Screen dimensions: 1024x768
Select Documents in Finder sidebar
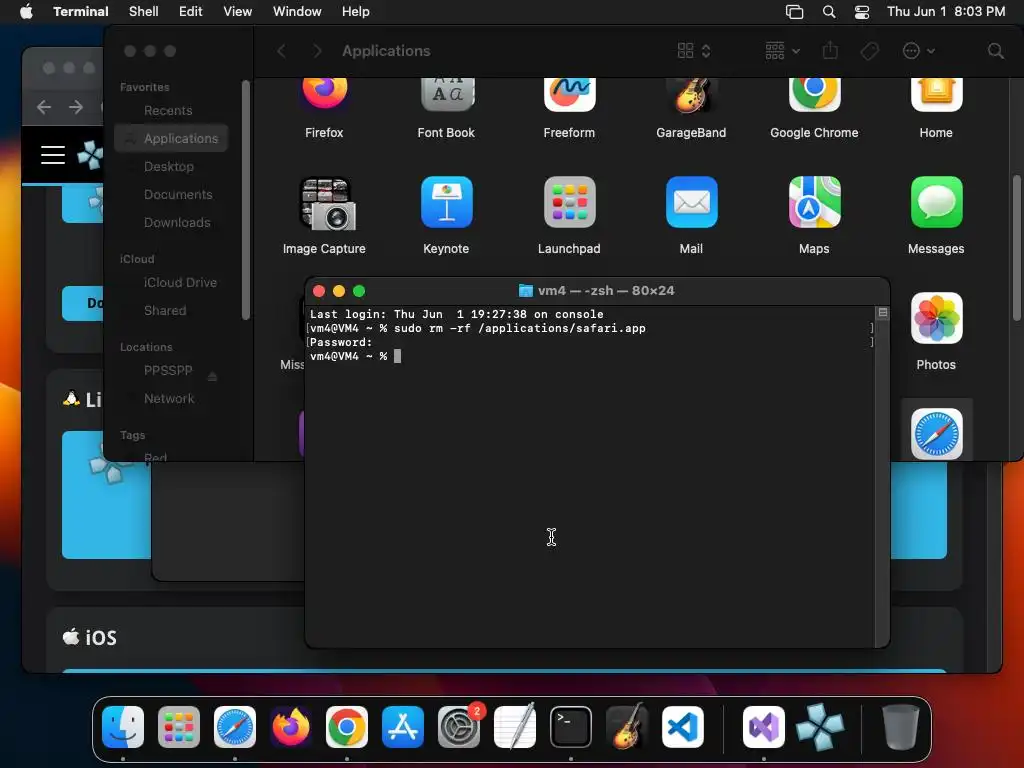(171, 195)
